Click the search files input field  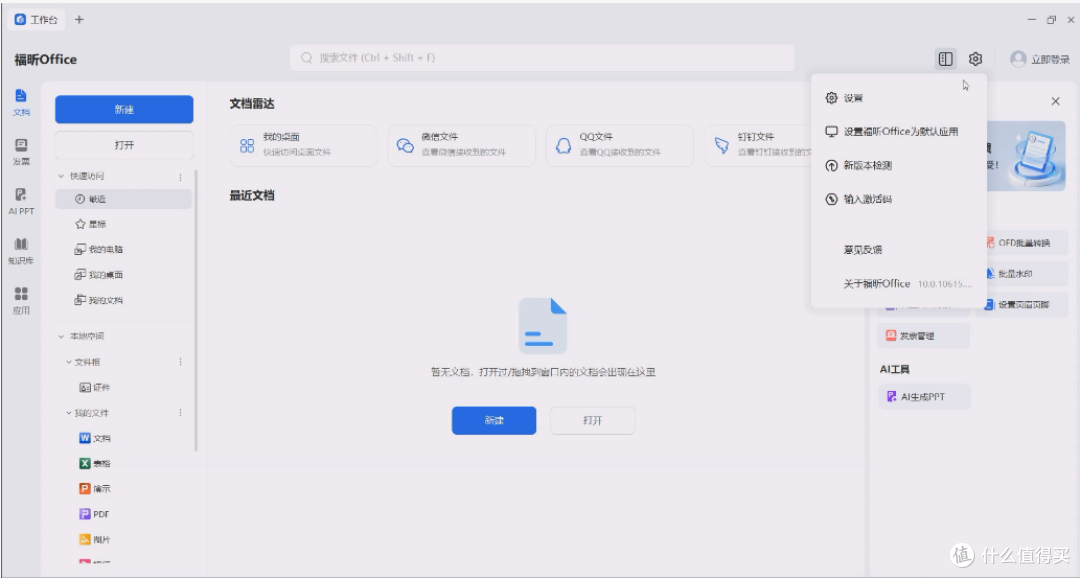coord(542,58)
